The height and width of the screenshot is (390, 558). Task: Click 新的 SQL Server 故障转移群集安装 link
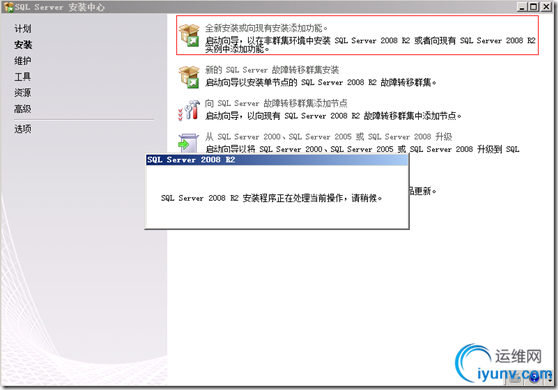pos(272,70)
